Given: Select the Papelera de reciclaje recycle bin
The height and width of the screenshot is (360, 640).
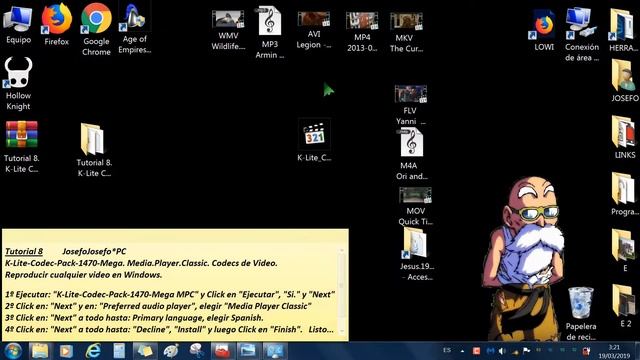Looking at the screenshot, I should click(581, 313).
